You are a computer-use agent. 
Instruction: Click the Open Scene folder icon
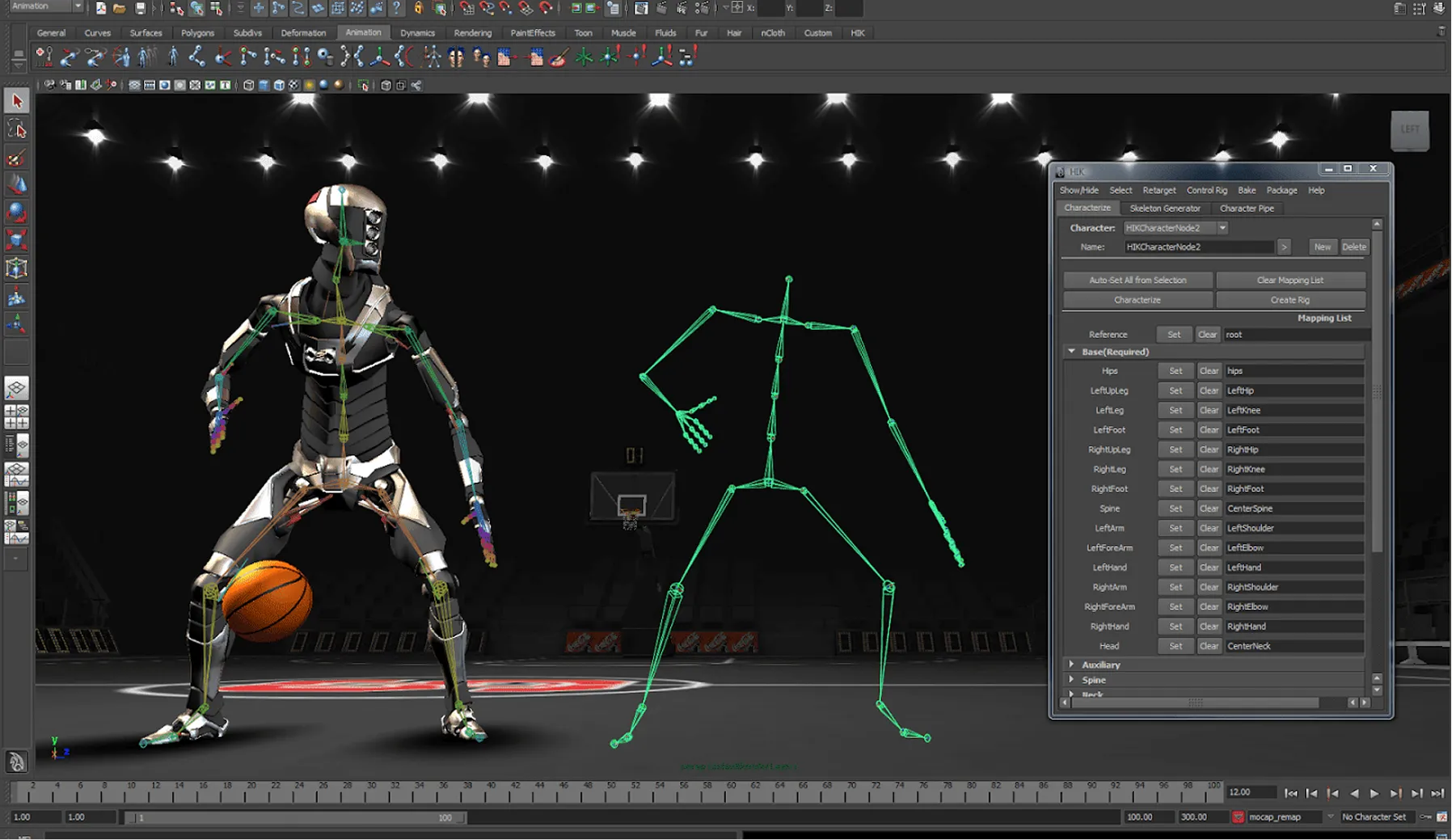pyautogui.click(x=119, y=9)
